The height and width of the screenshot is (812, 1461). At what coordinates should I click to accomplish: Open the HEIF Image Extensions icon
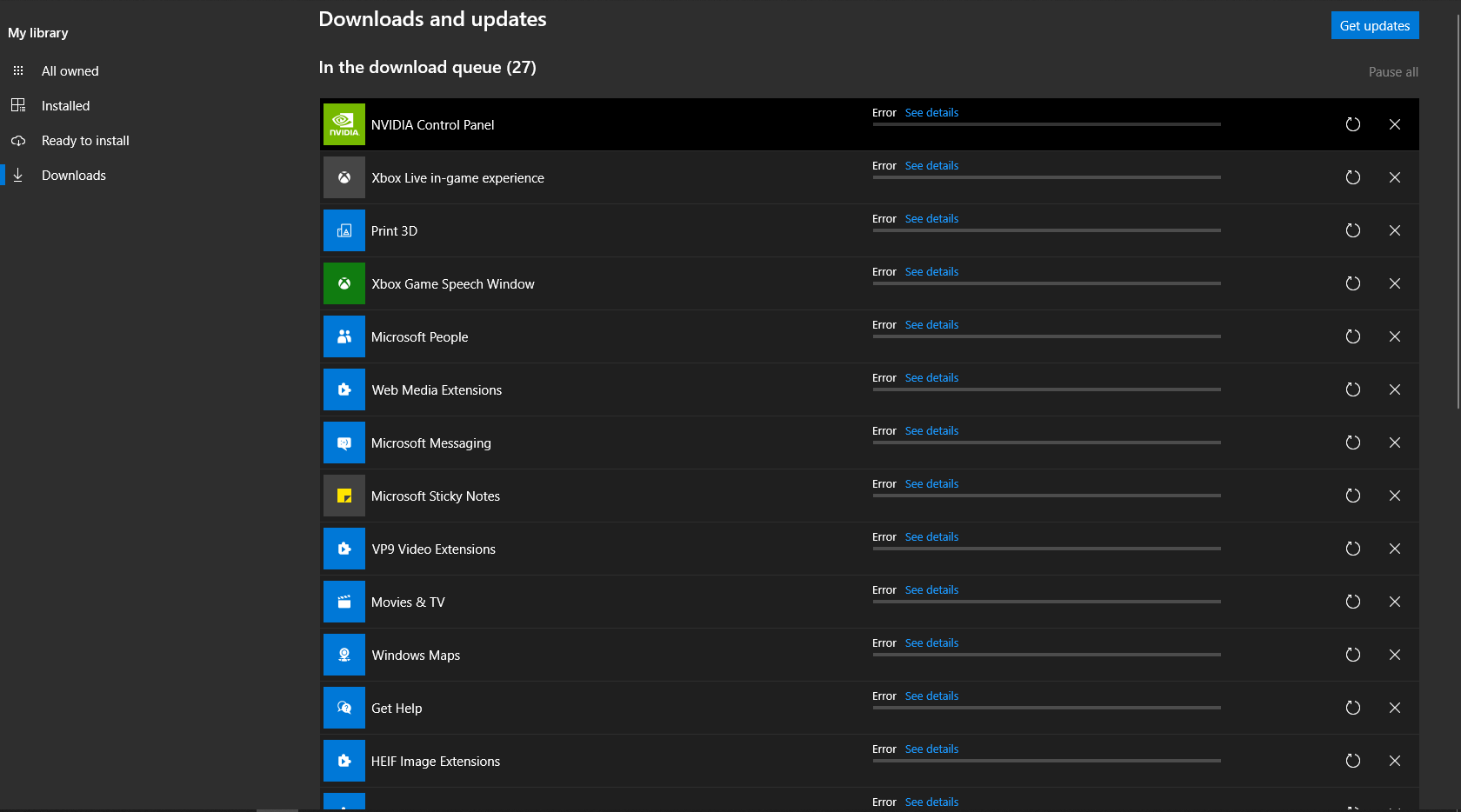(344, 761)
